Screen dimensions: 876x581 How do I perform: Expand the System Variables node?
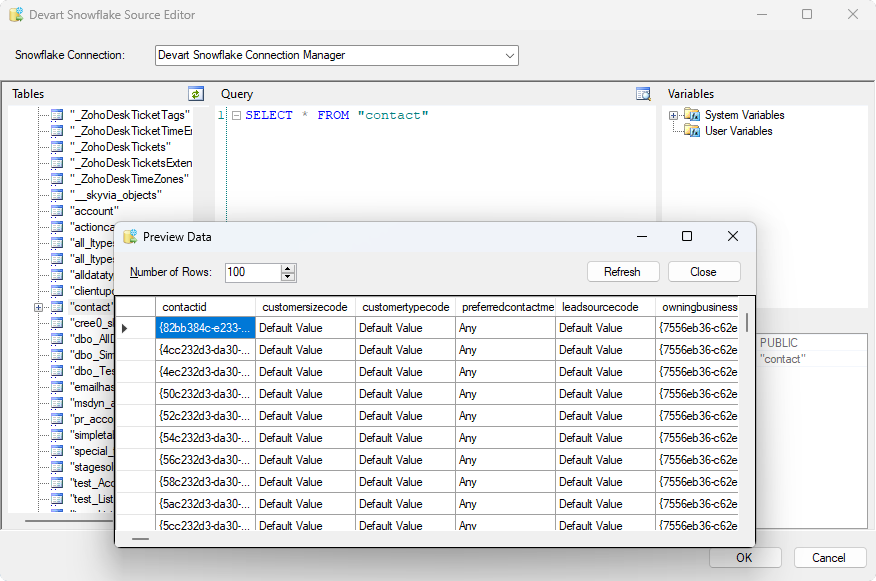pos(674,115)
